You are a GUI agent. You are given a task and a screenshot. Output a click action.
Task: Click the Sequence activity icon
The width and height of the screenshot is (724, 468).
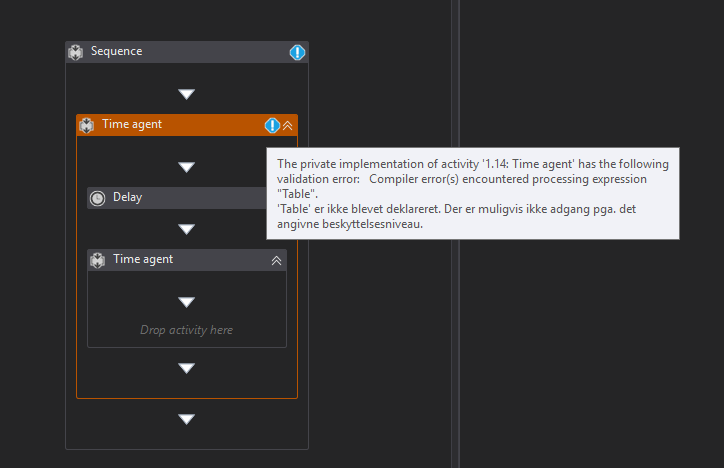pyautogui.click(x=76, y=52)
